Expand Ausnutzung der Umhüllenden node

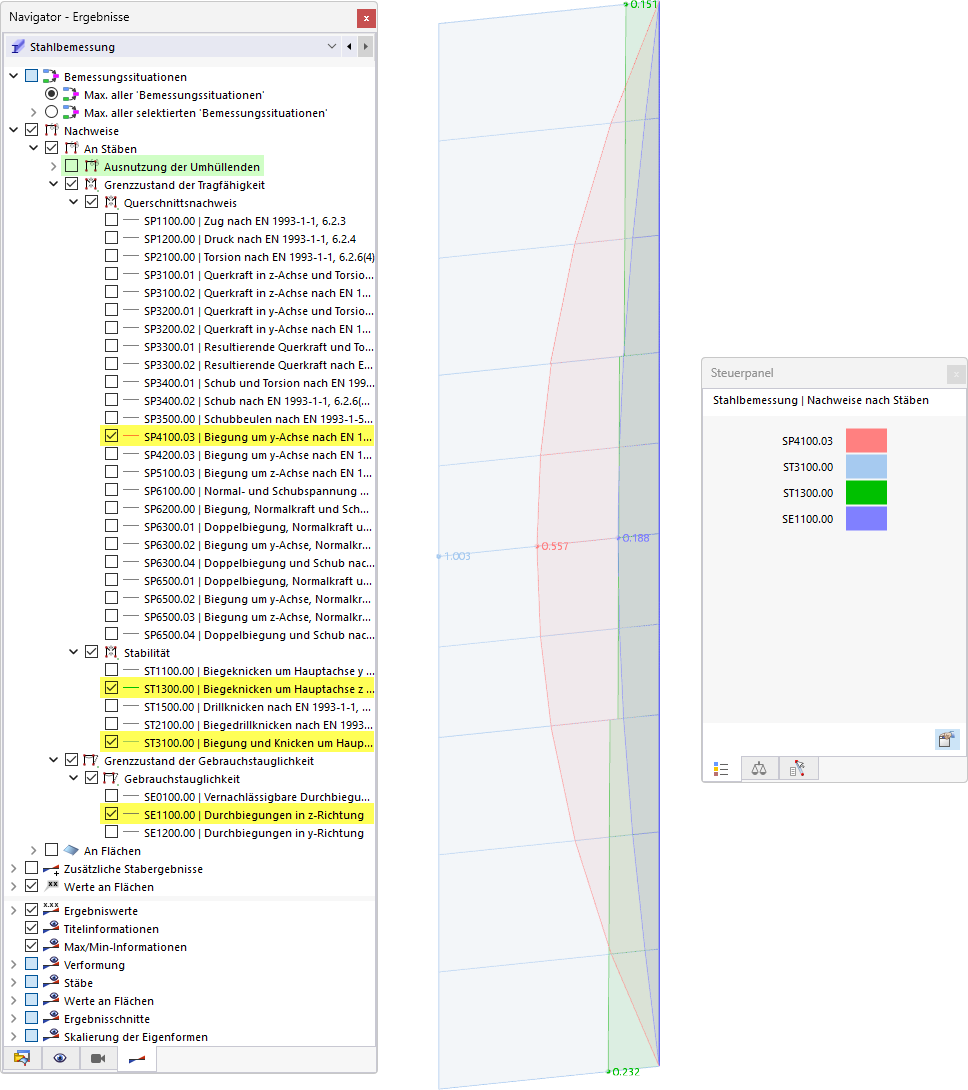click(x=54, y=166)
